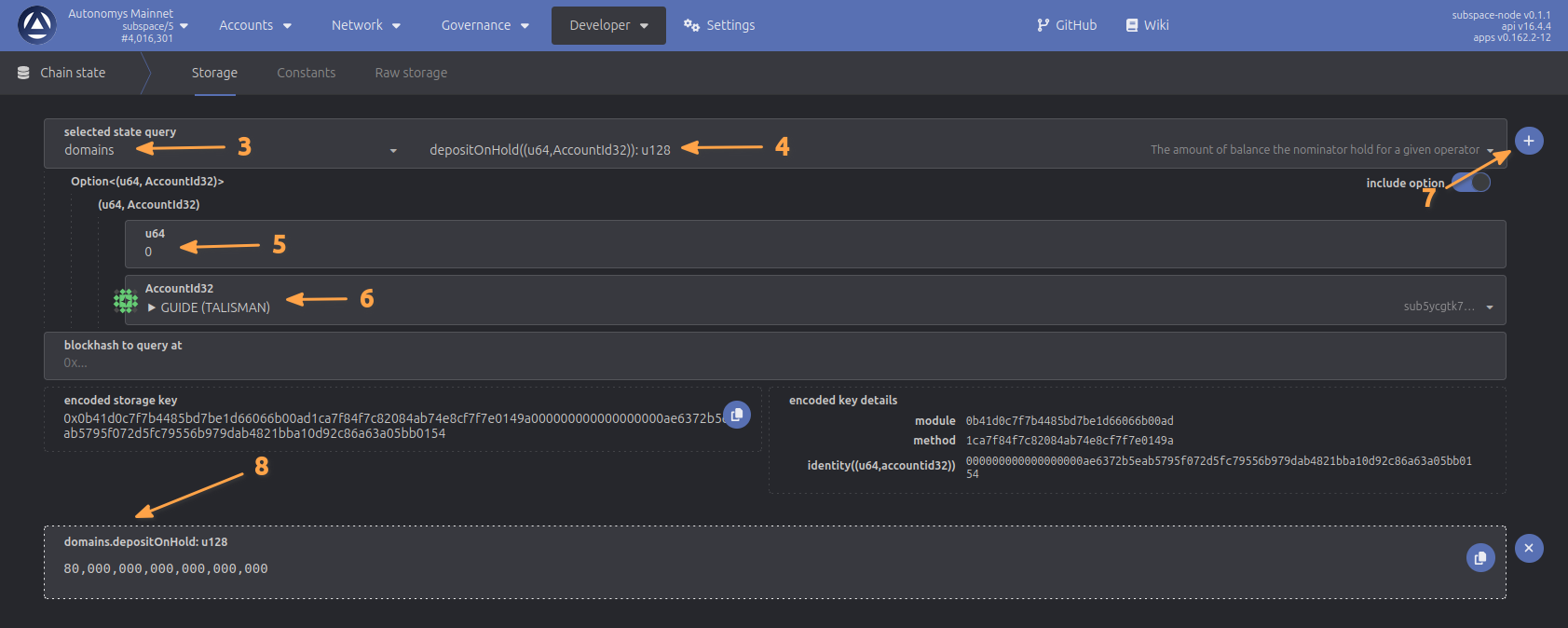Open the GitHub link

point(1067,25)
